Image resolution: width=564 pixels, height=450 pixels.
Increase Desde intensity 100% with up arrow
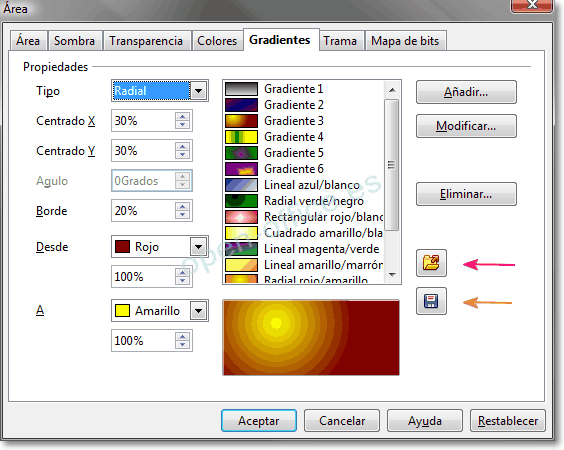click(x=183, y=272)
